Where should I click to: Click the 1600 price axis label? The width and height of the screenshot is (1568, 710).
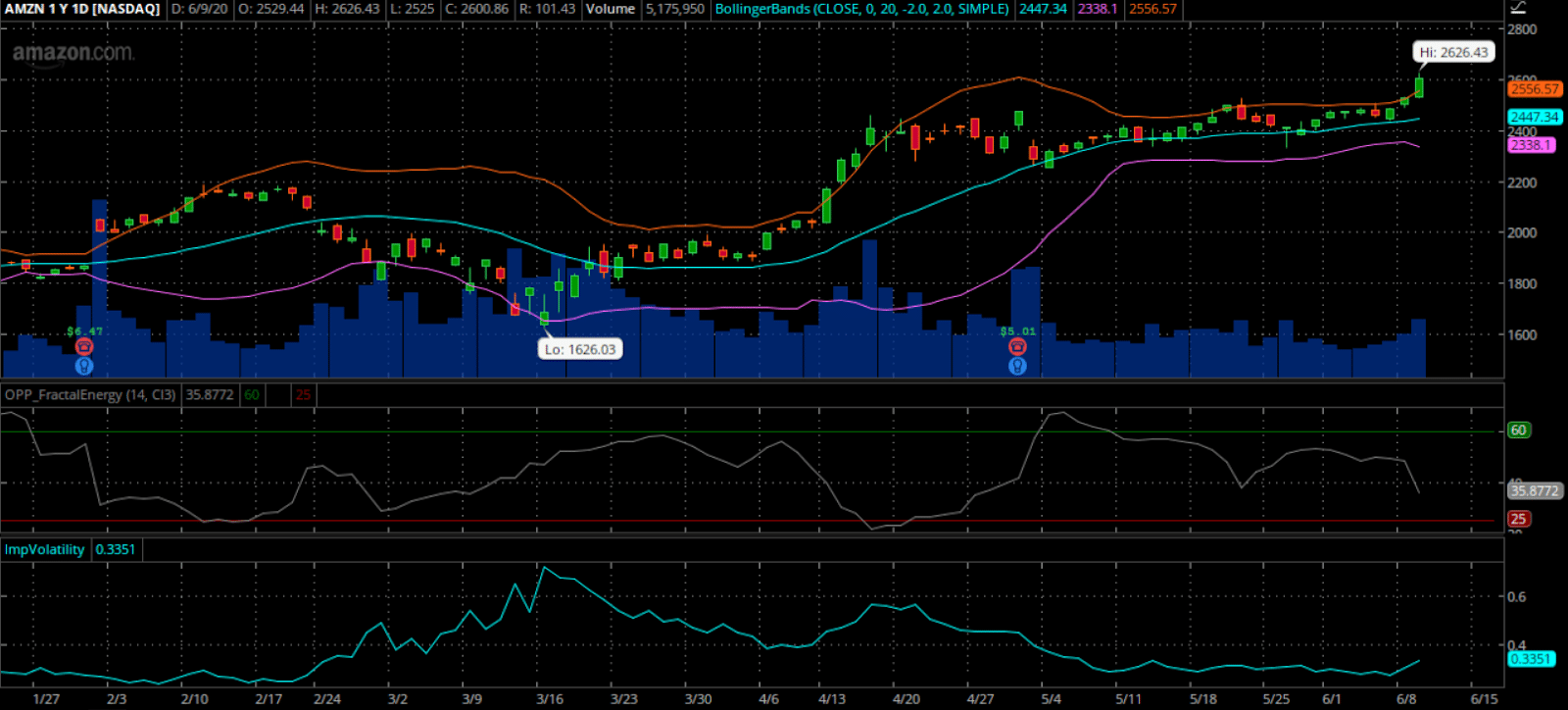coord(1523,334)
